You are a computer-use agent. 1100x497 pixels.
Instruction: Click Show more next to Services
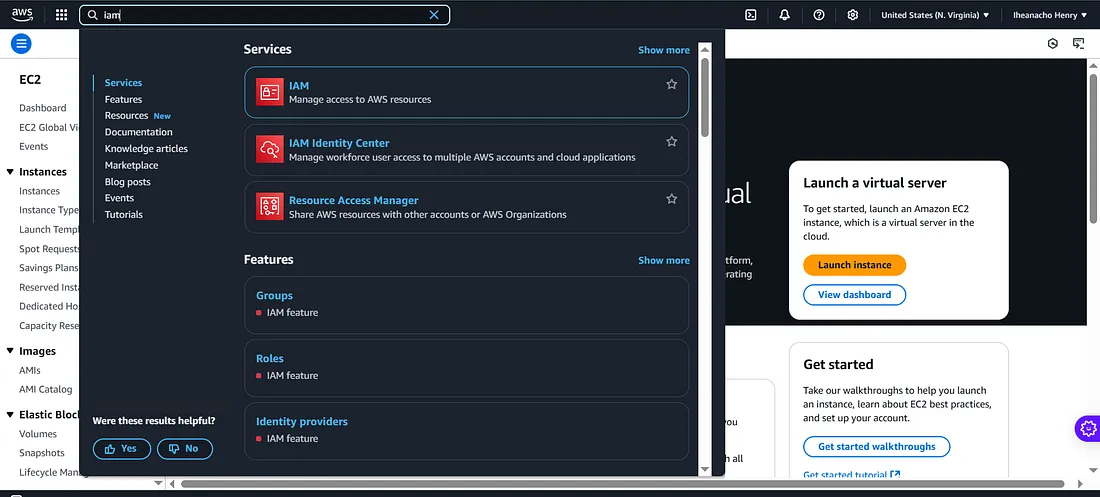[664, 50]
